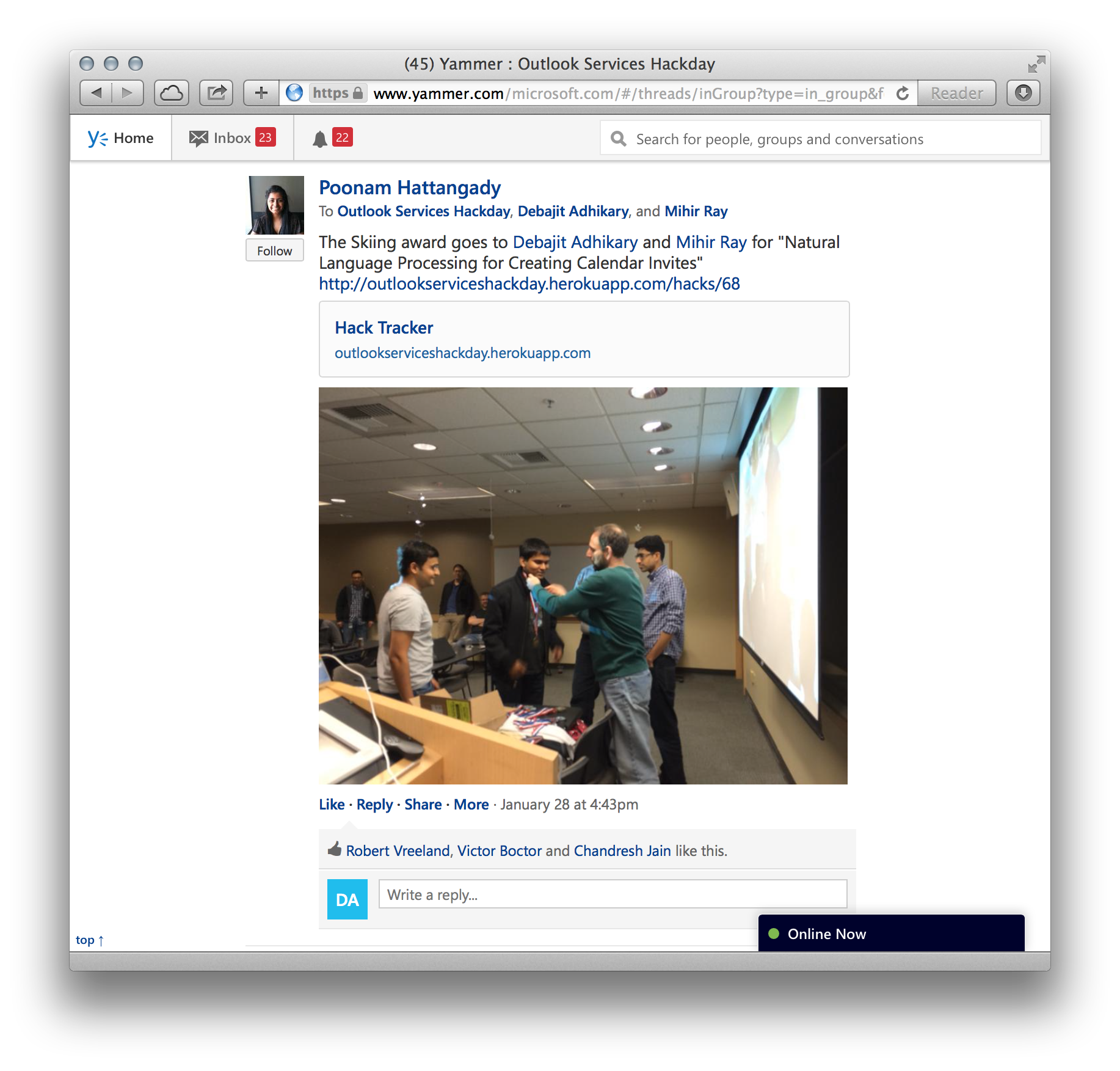Screen dimensions: 1120x1071
Task: Open Chandresh Jain's profile
Action: pyautogui.click(x=622, y=851)
